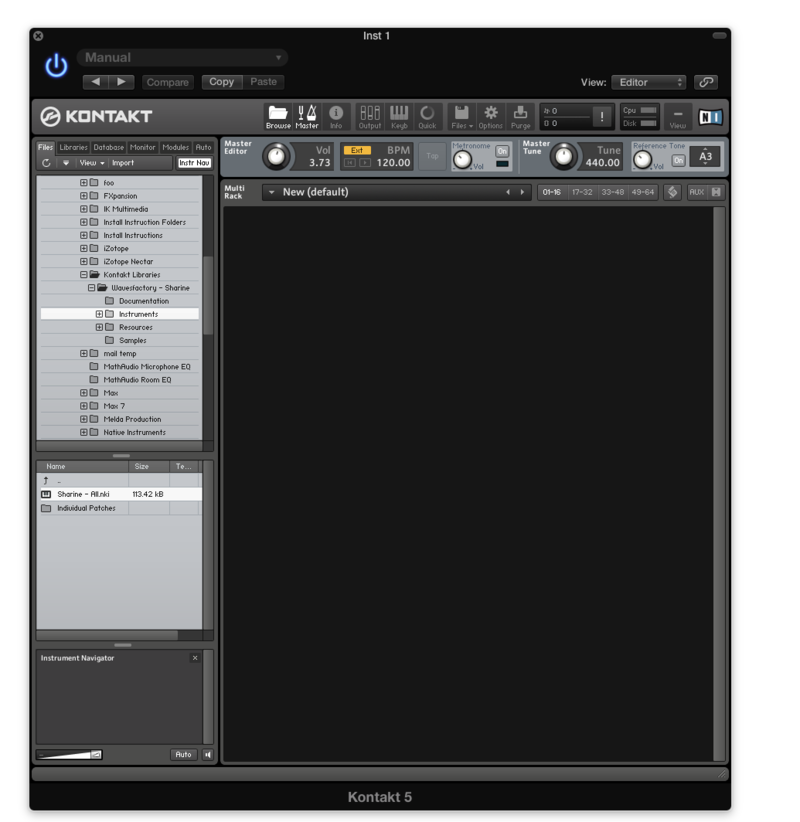Change the A3 reference note stepper
Image resolution: width=800 pixels, height=822 pixels.
(705, 156)
